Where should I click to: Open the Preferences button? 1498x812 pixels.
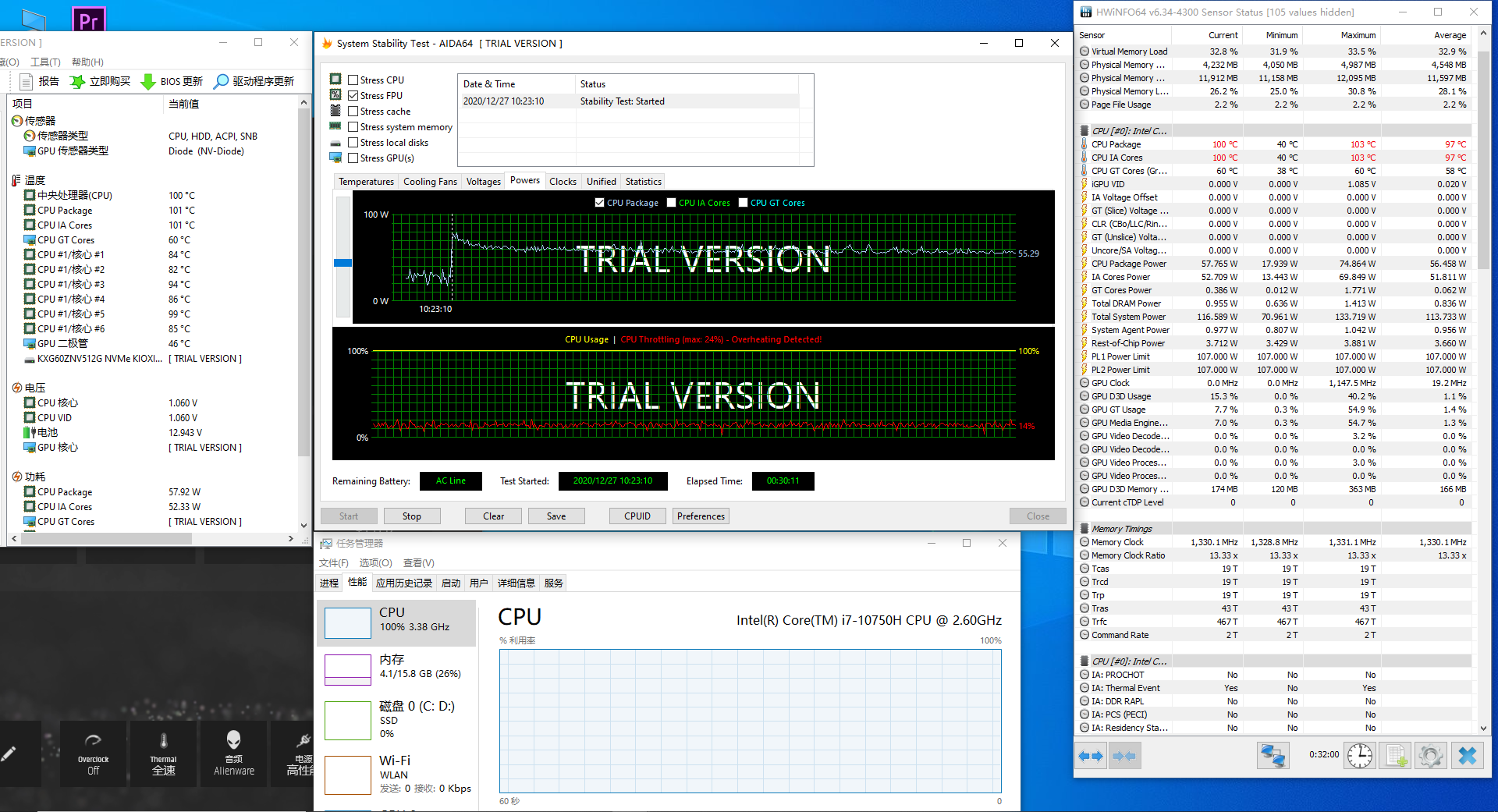(701, 516)
